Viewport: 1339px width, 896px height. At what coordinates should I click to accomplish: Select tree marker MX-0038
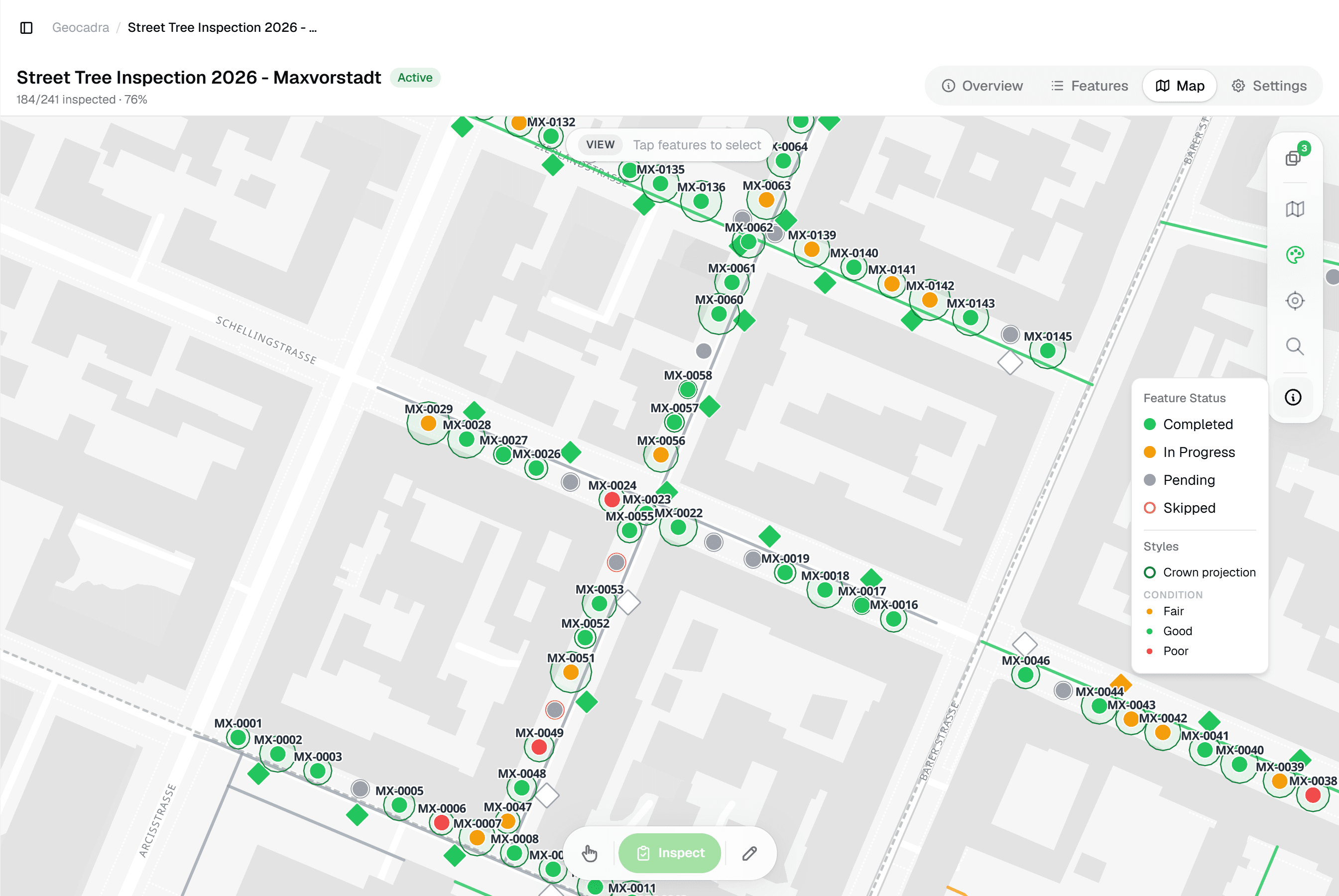pyautogui.click(x=1313, y=795)
